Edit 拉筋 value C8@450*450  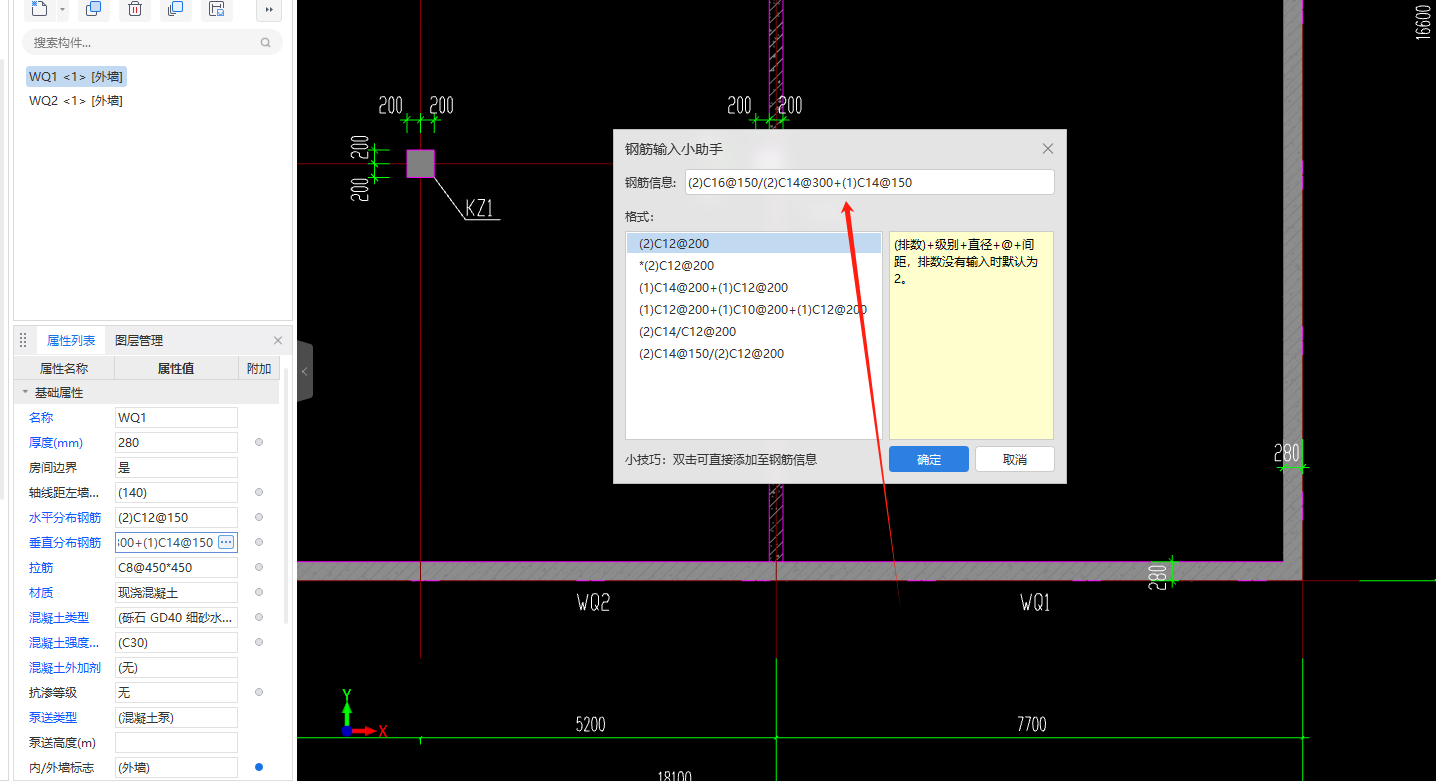(x=176, y=568)
